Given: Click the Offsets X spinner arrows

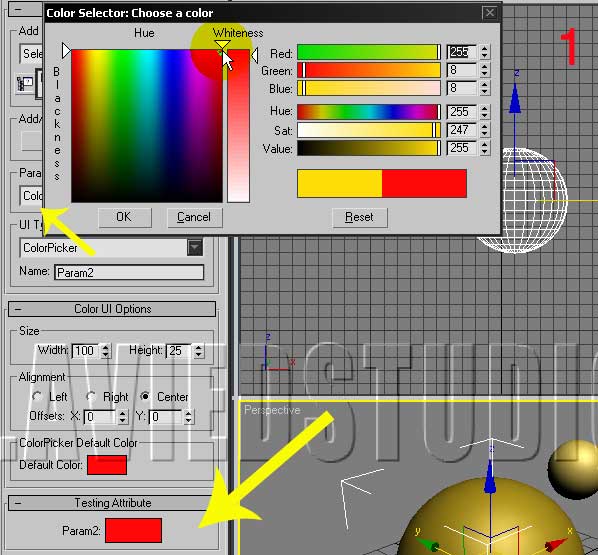Looking at the screenshot, I should pyautogui.click(x=122, y=417).
